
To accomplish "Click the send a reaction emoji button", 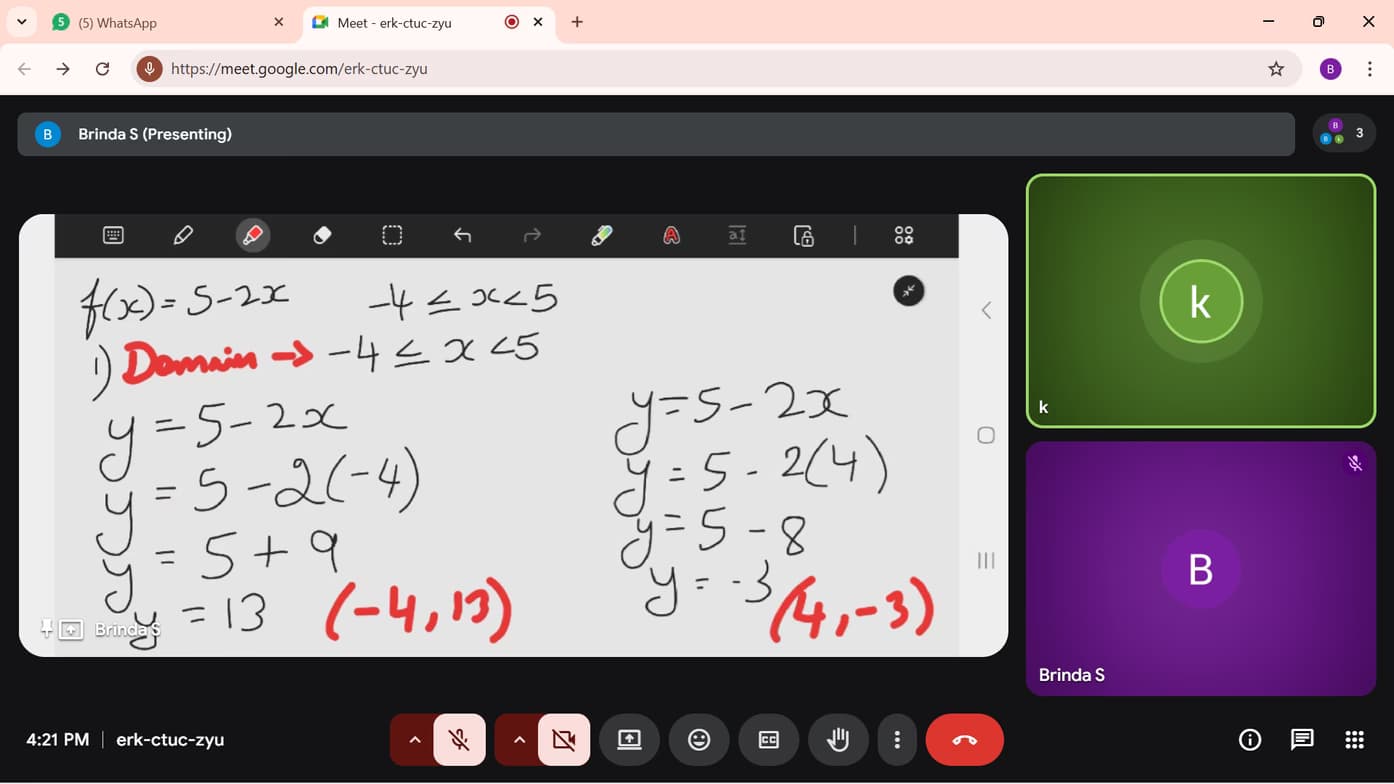I will [x=699, y=740].
